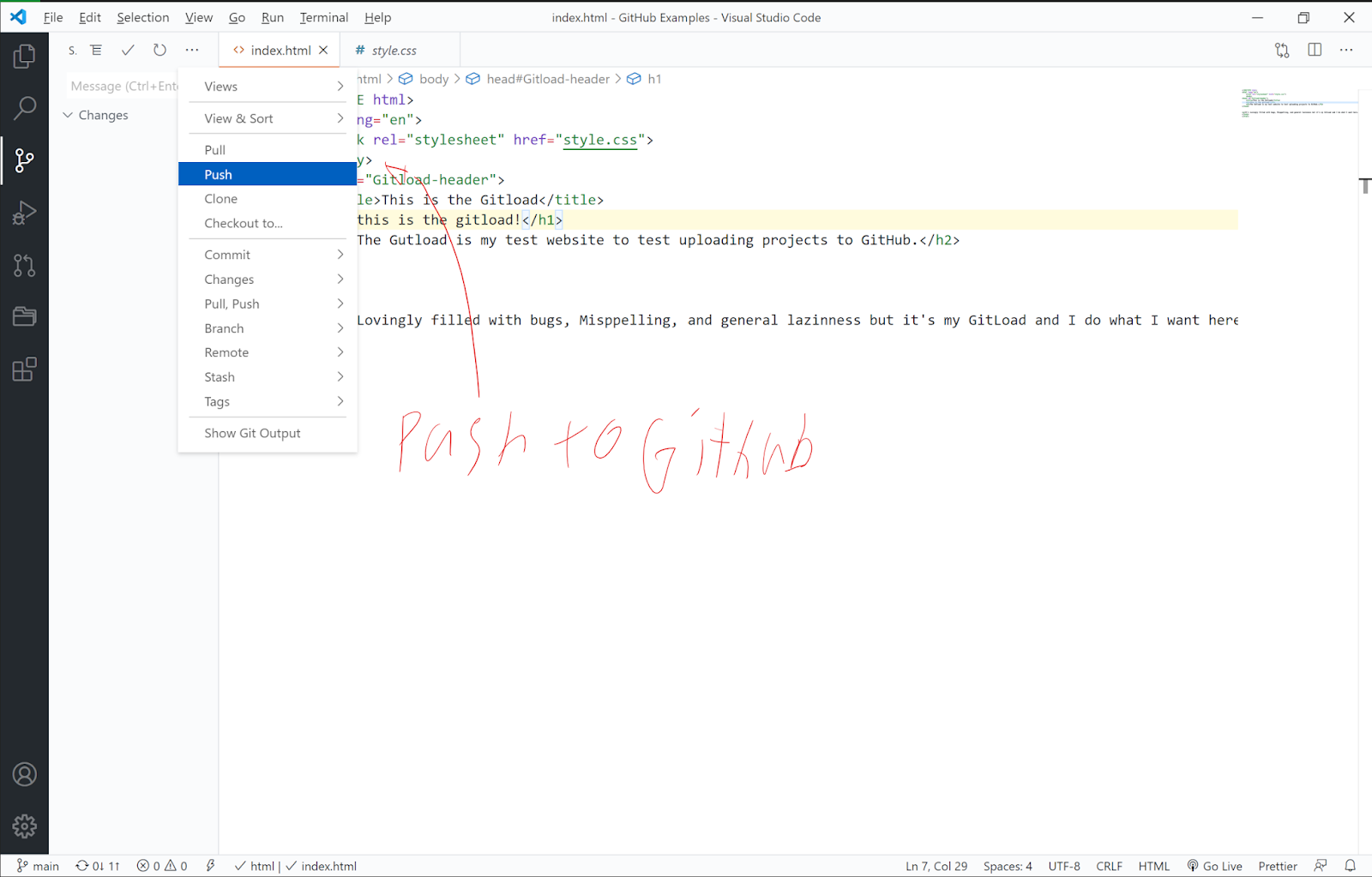Expand the Changes submenu in the menu
The image size is (1372, 877).
click(x=268, y=279)
